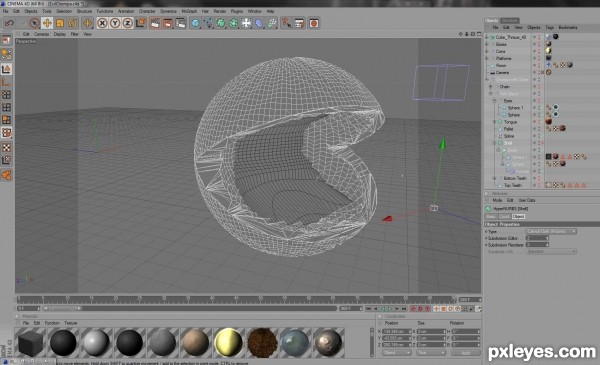Image resolution: width=600 pixels, height=365 pixels.
Task: Activate the Move tool
Action: (47, 23)
